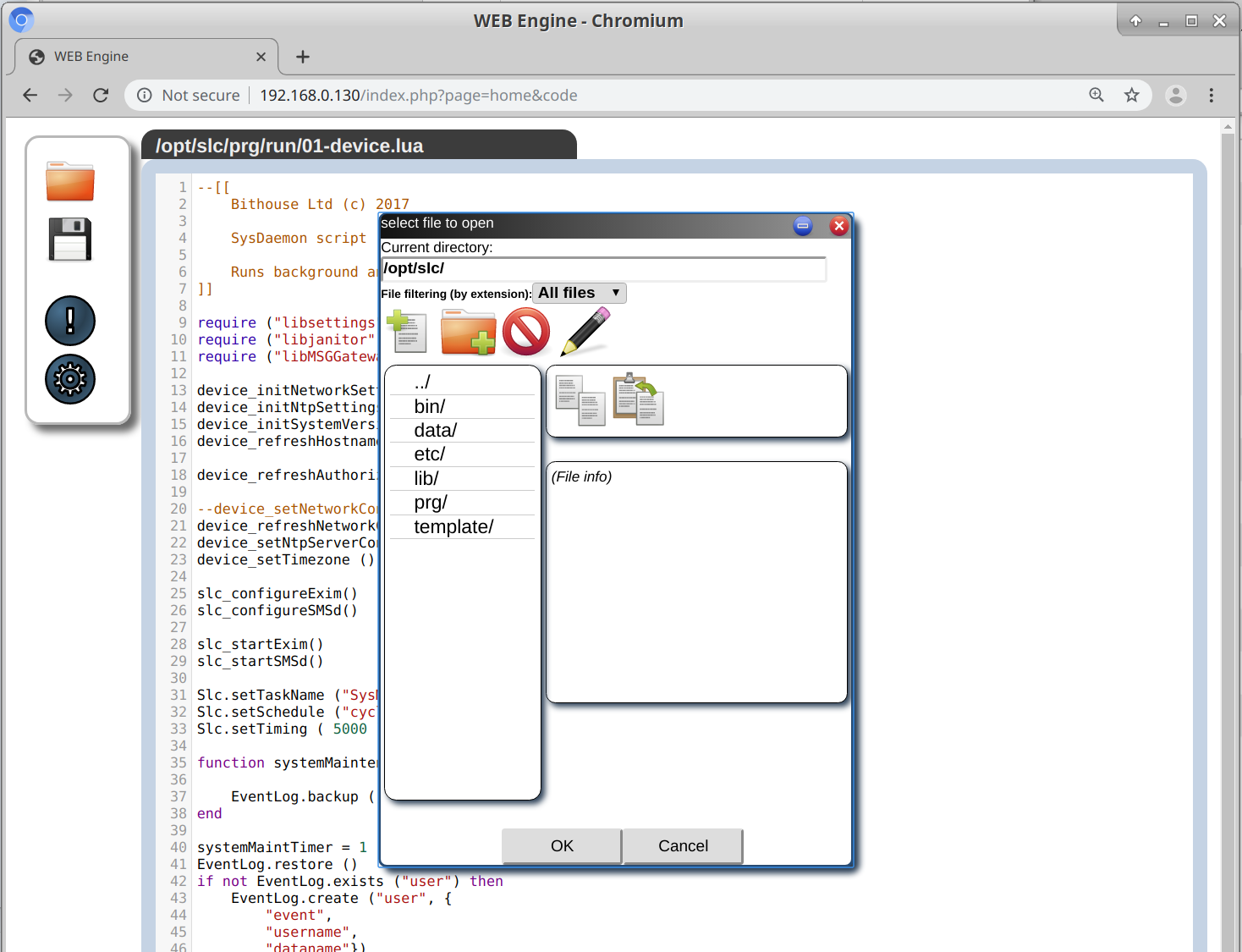
Task: Open the lib/ folder
Action: tap(462, 479)
